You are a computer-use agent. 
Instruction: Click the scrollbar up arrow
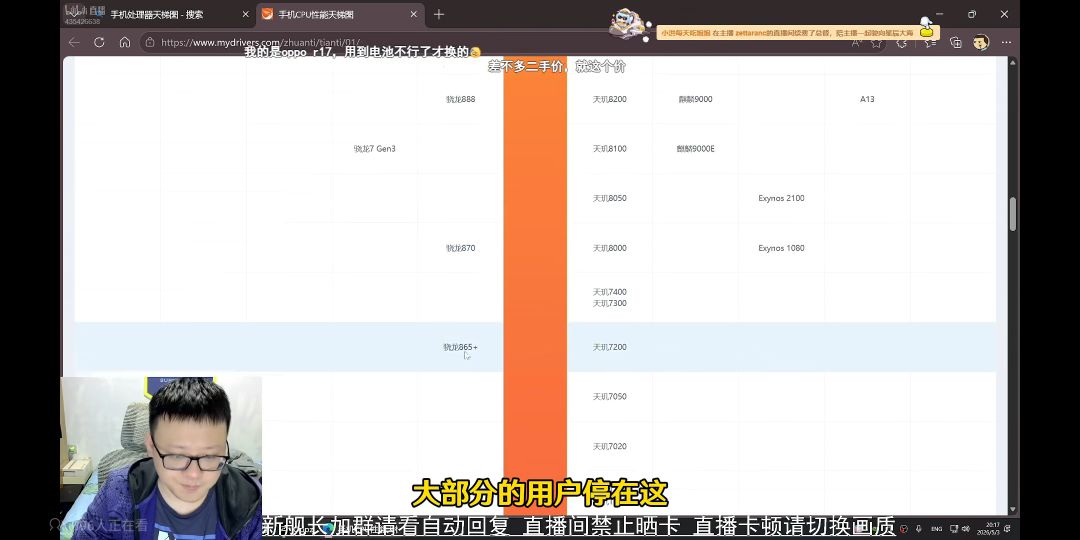point(1012,62)
